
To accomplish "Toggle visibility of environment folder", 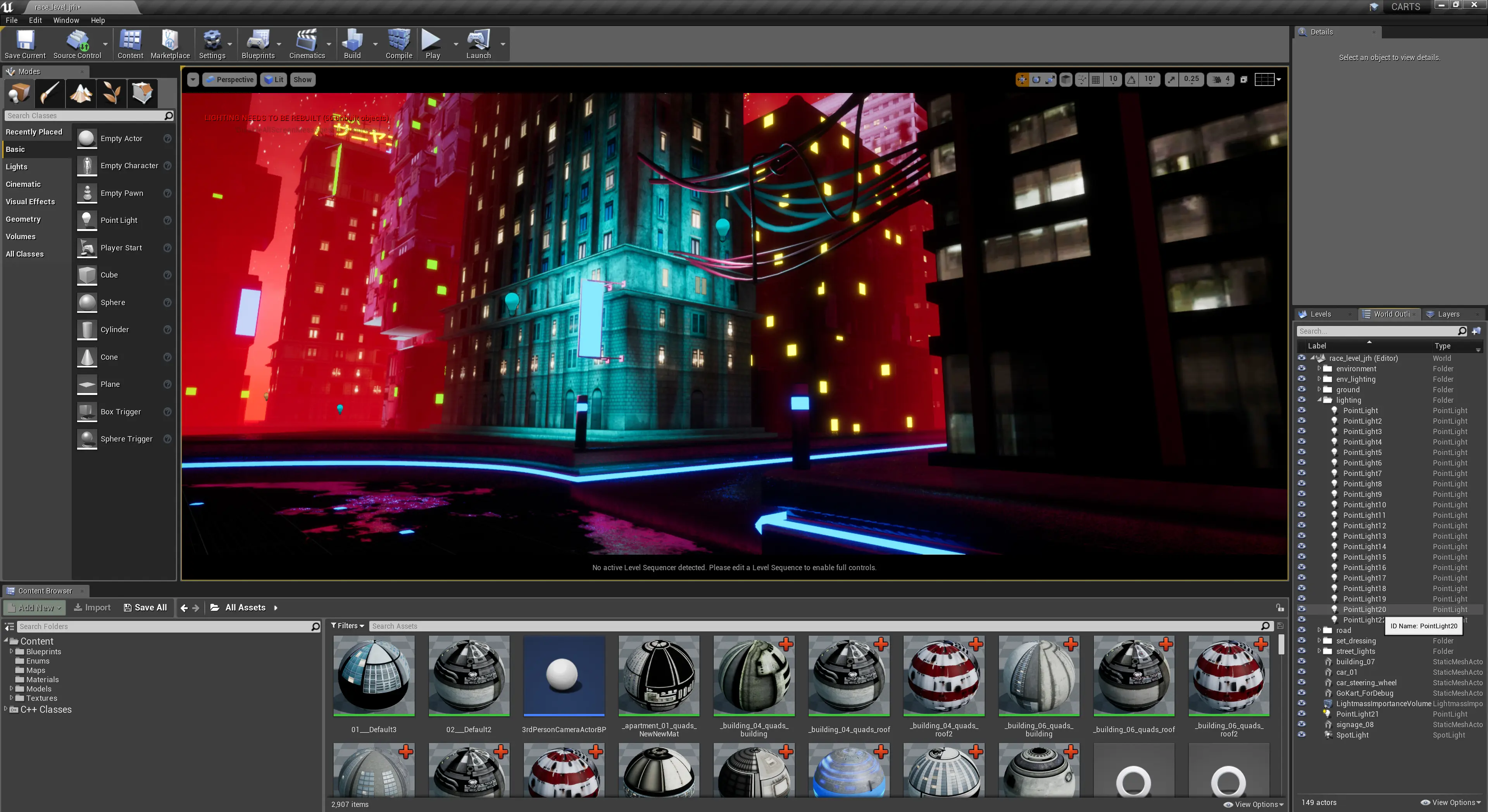I will click(x=1302, y=369).
